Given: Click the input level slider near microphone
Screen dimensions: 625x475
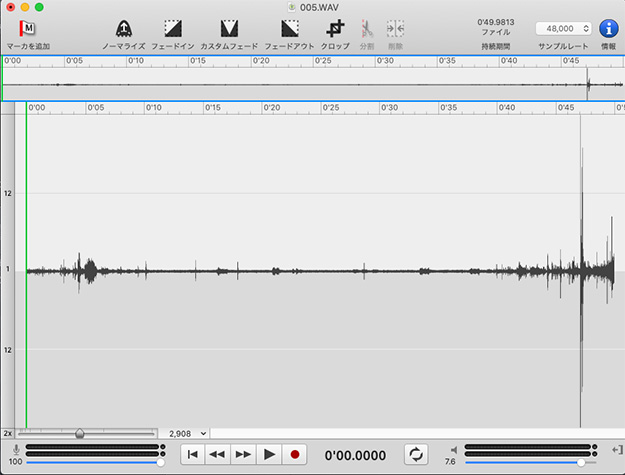Looking at the screenshot, I should [x=93, y=463].
